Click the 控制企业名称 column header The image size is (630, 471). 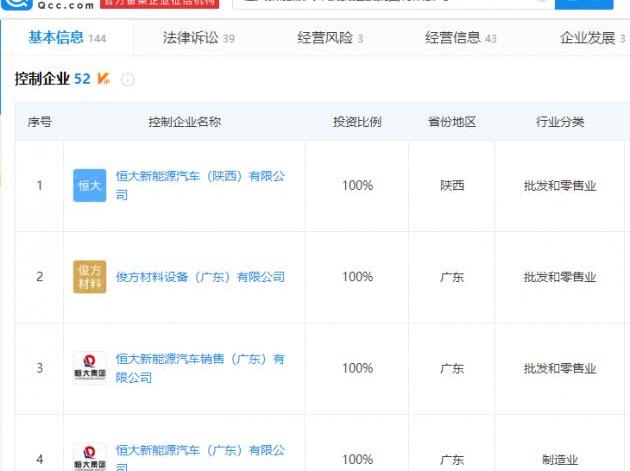coord(184,122)
